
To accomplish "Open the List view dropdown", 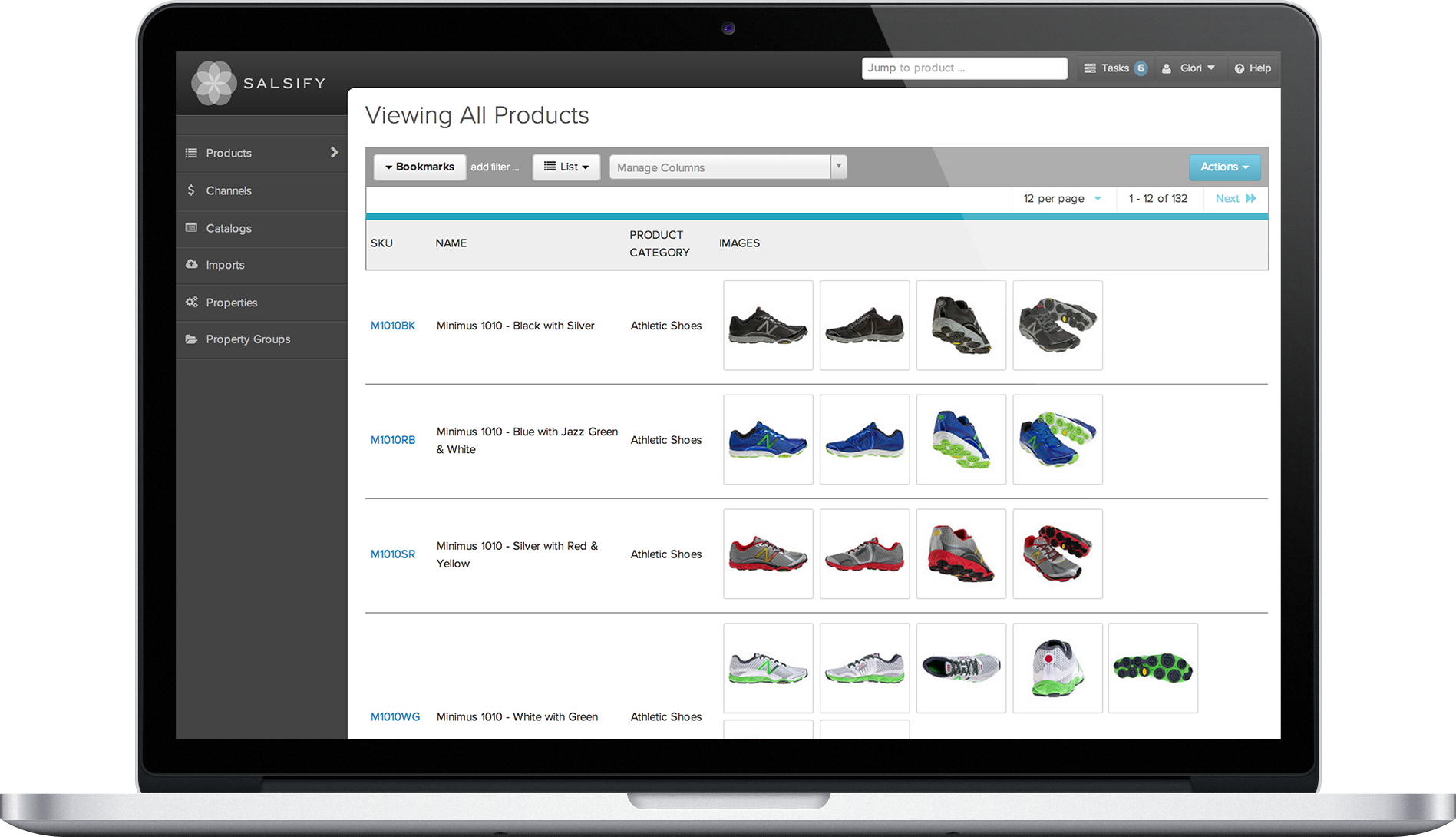I will 566,167.
